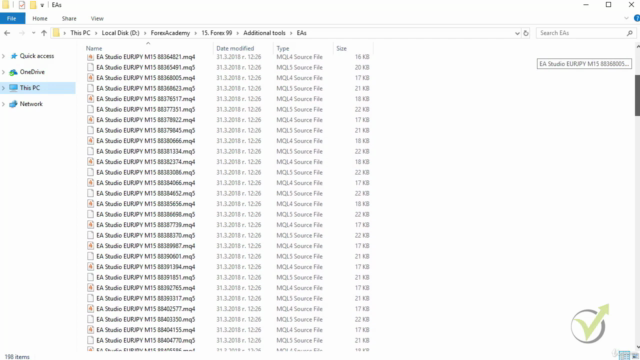Screen dimensions: 640x360
Task: Click the icon of file 88402577.mq4
Action: pos(90,309)
